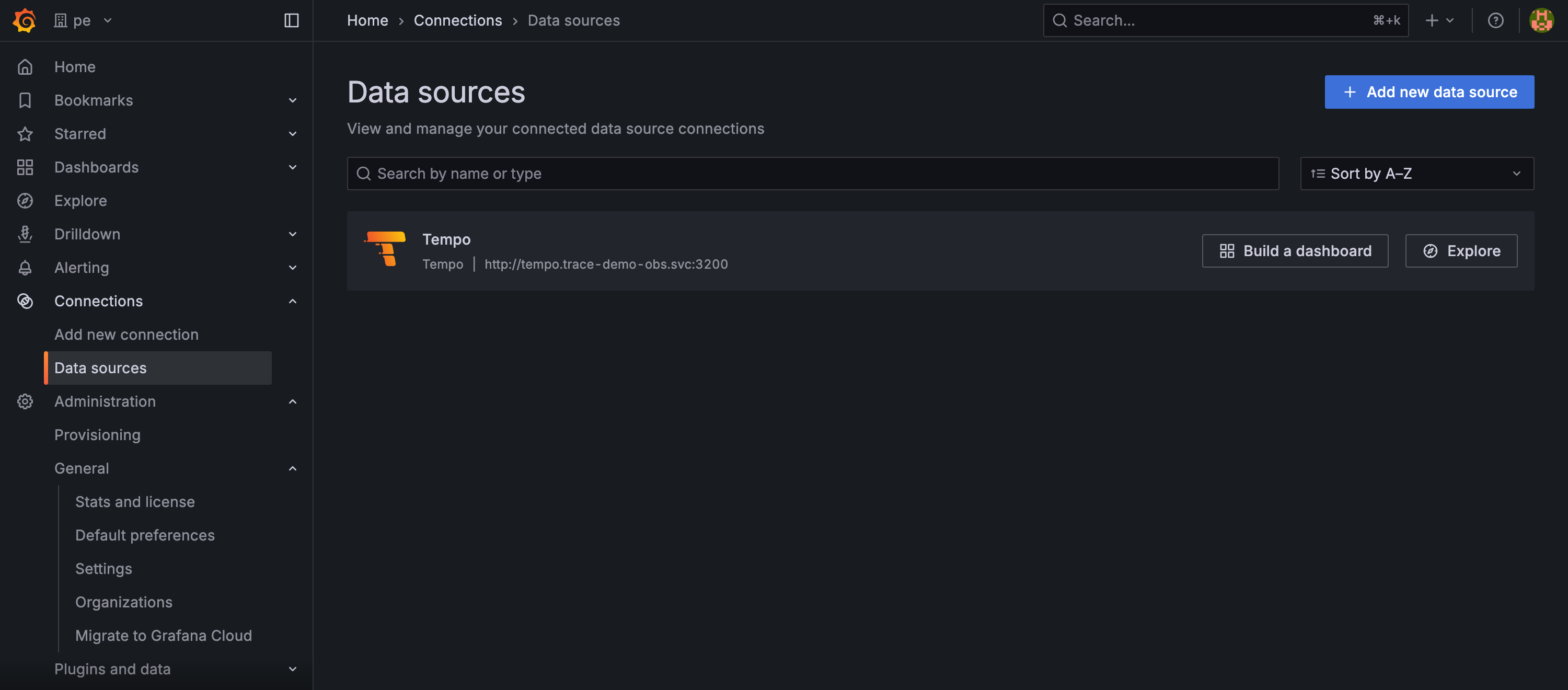Viewport: 1568px width, 690px height.
Task: Click Add new data source button
Action: [1429, 92]
